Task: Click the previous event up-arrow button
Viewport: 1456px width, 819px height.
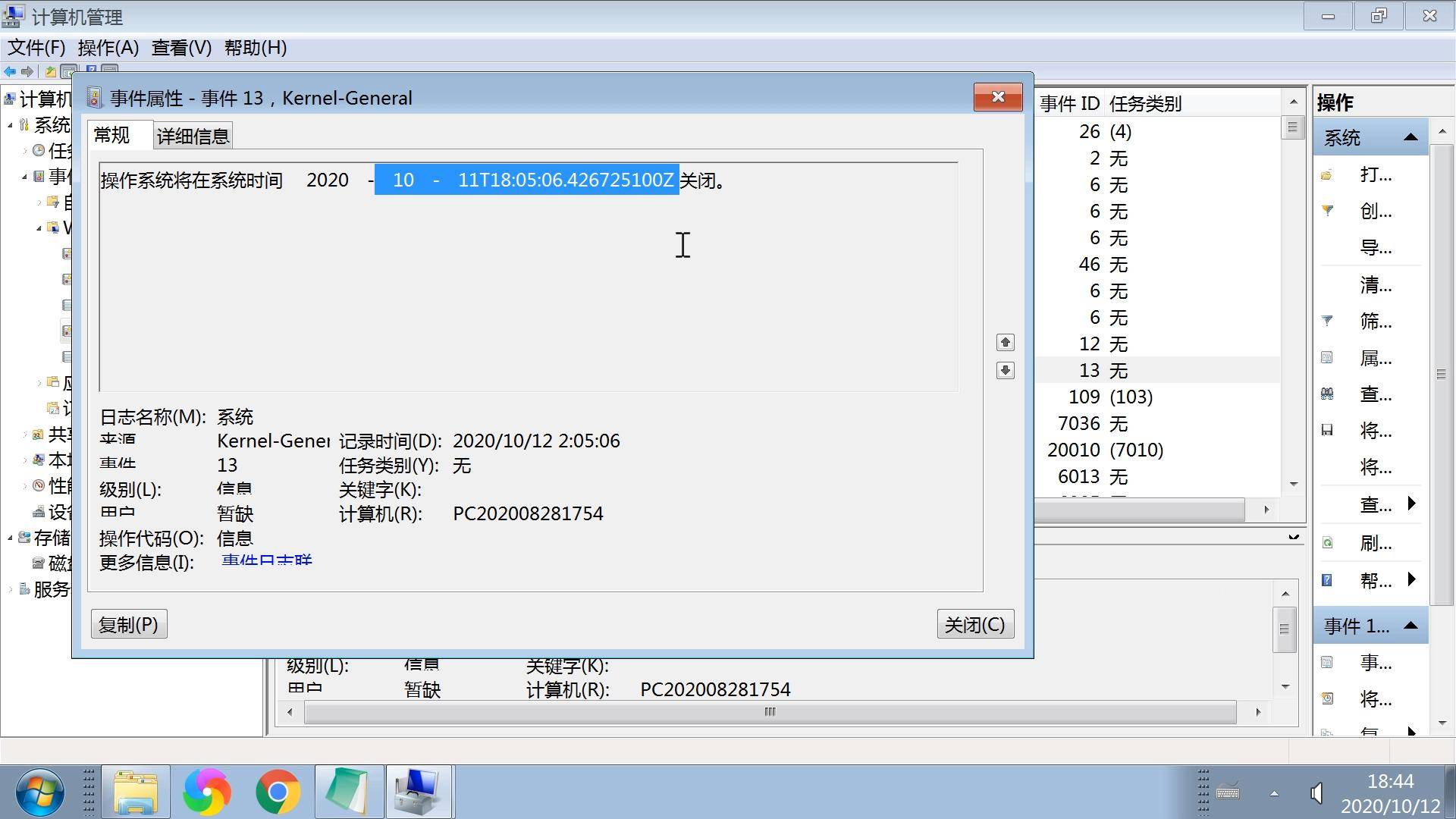Action: tap(1005, 343)
